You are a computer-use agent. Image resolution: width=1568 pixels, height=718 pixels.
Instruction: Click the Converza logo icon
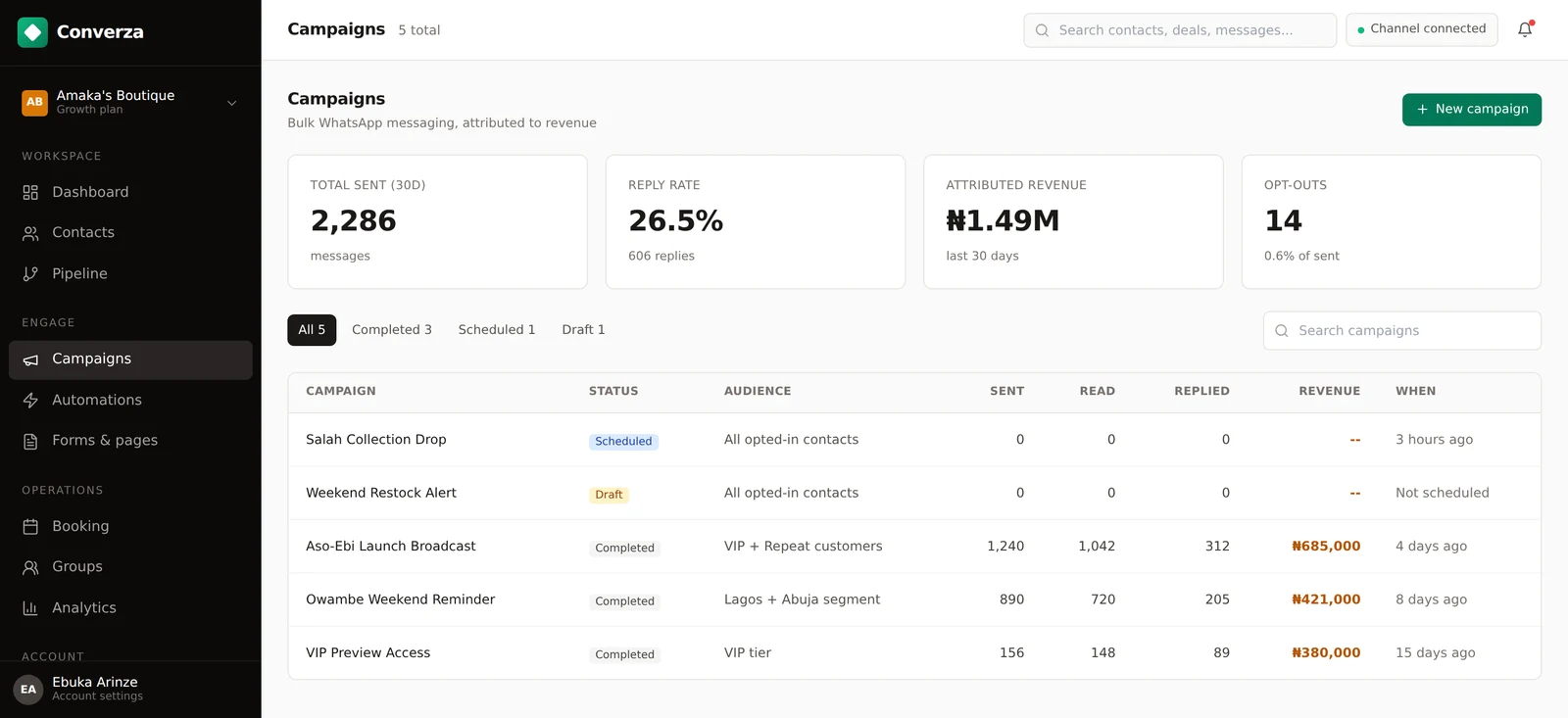[x=32, y=32]
